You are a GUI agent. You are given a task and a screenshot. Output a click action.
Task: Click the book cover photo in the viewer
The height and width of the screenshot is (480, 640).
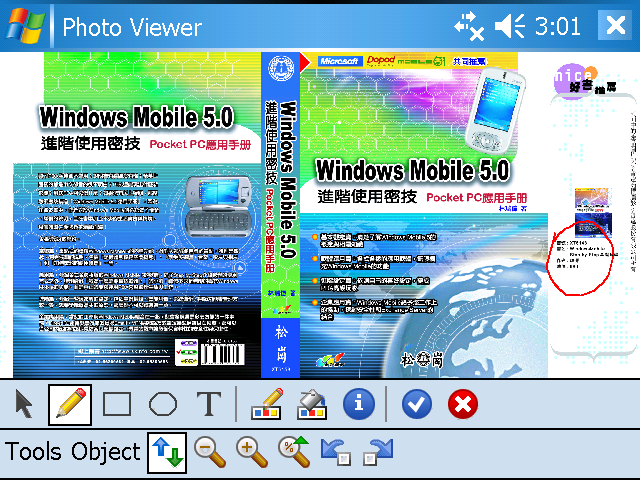[320, 215]
